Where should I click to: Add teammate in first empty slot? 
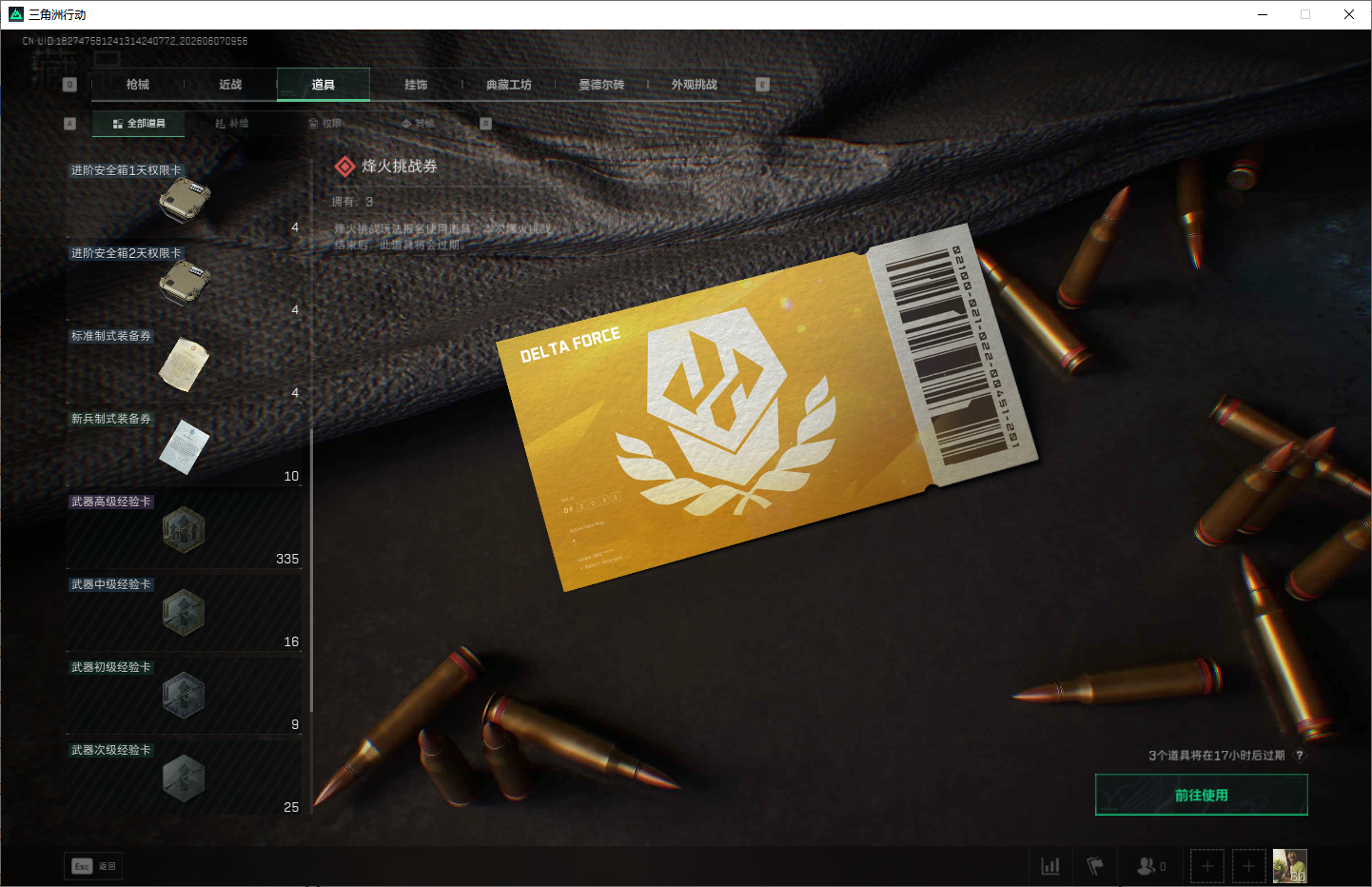pos(1207,866)
